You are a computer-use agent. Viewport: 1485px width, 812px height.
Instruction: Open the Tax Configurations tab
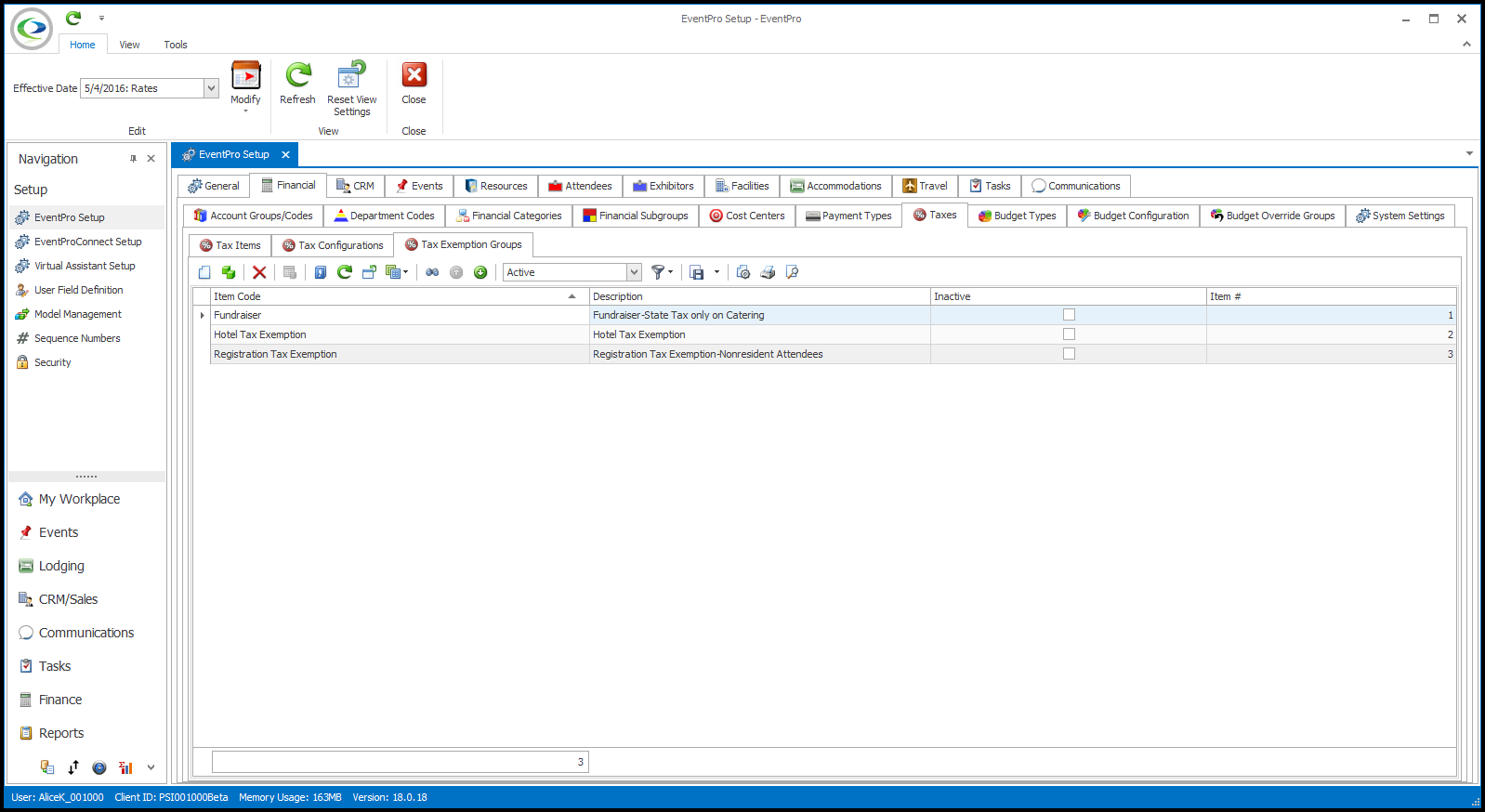pyautogui.click(x=333, y=245)
